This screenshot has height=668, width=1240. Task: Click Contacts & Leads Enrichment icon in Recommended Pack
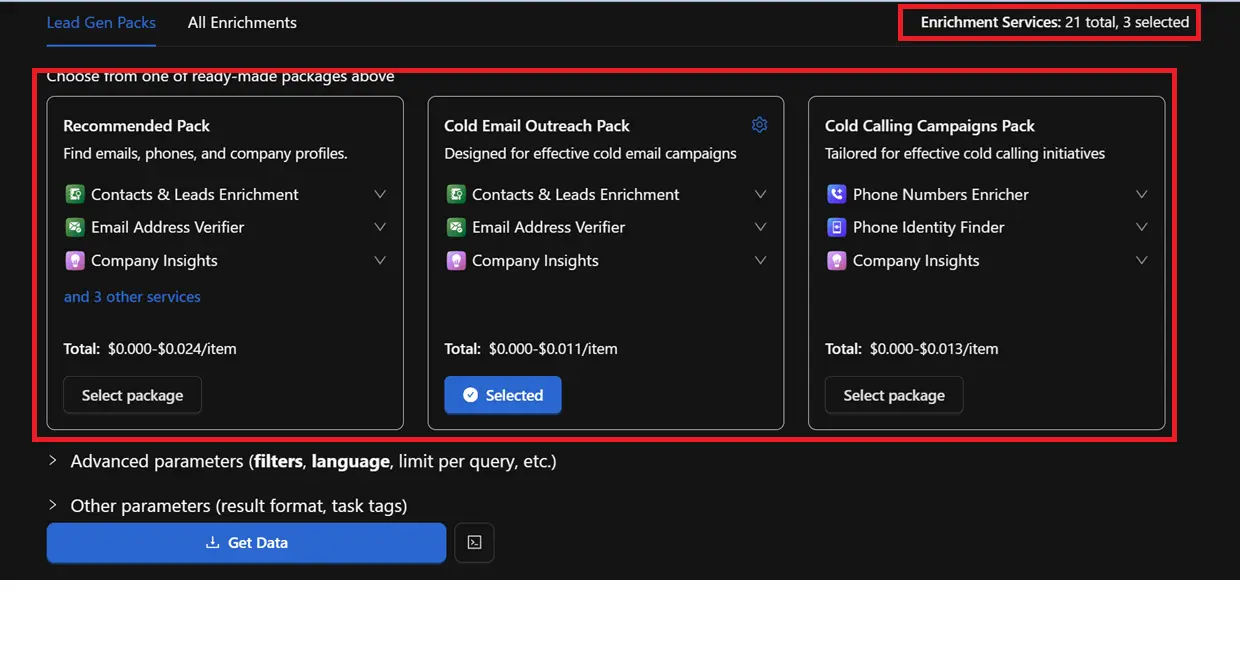tap(74, 194)
